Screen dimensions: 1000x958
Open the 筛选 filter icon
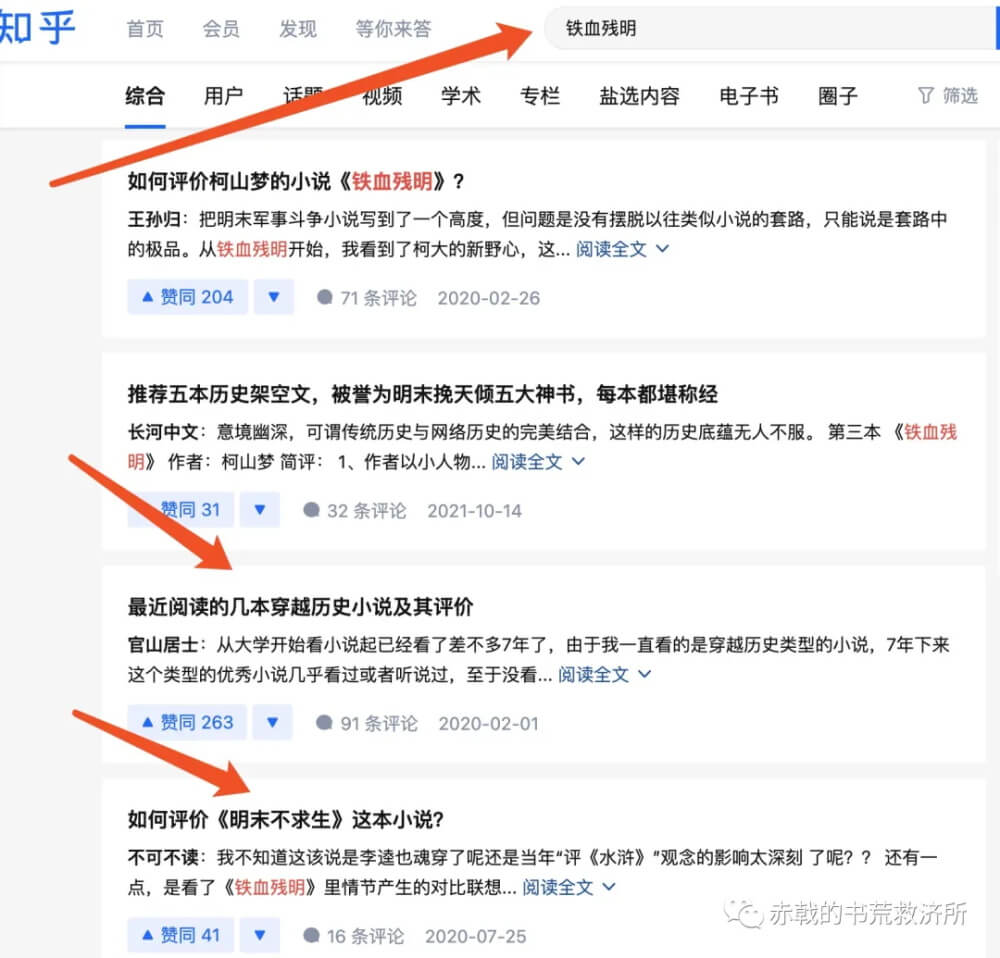pos(925,96)
